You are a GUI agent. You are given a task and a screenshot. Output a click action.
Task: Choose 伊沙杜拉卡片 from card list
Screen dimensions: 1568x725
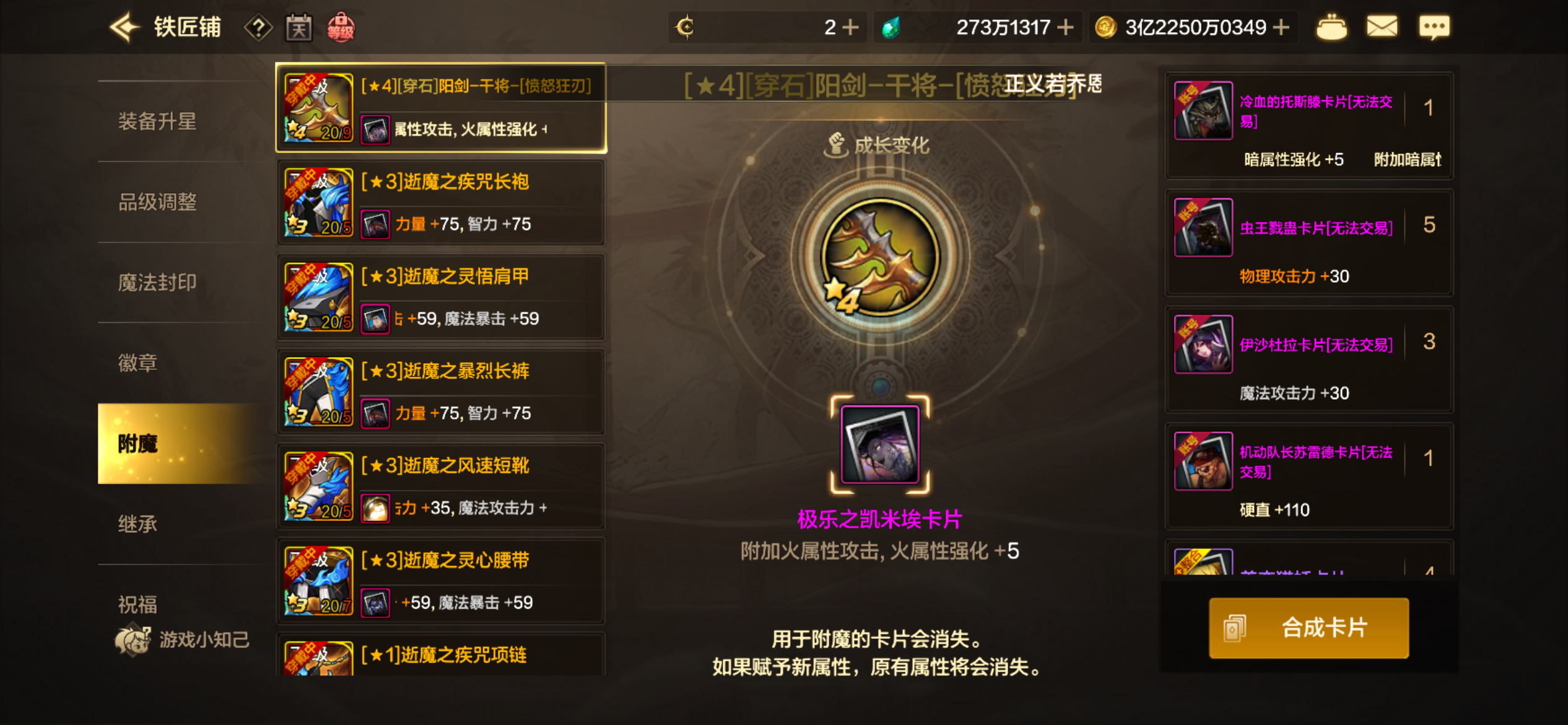point(1309,359)
